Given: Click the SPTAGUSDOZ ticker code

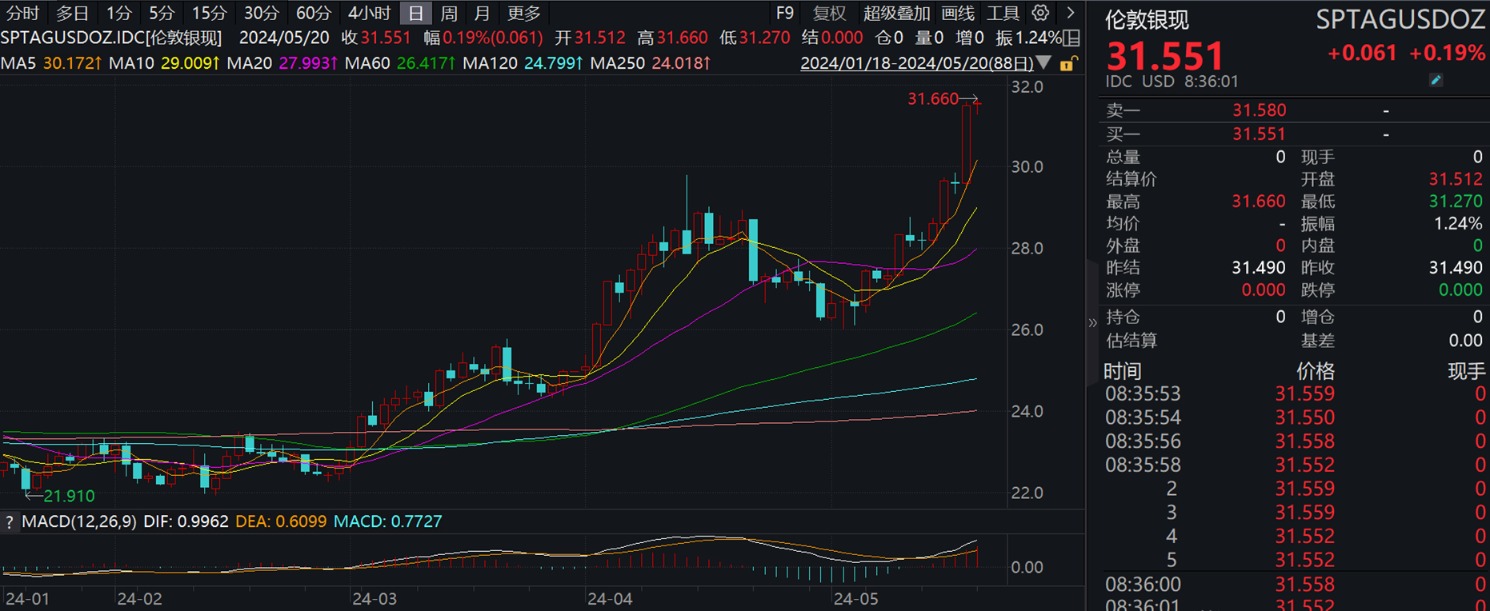Looking at the screenshot, I should (x=1400, y=19).
